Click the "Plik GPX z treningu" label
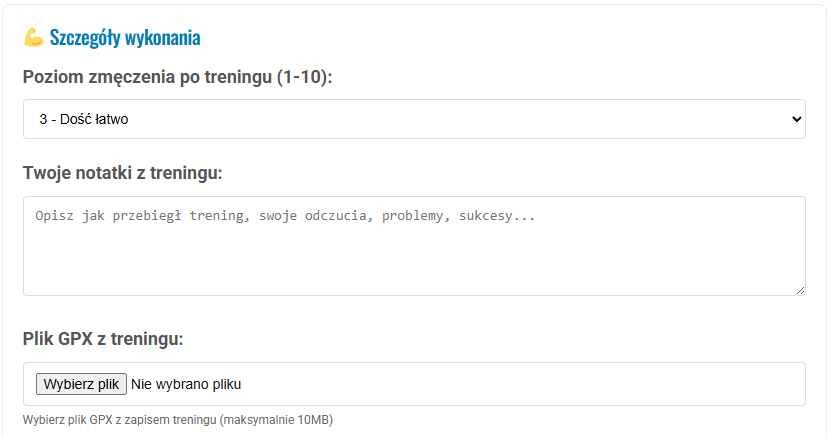829x438 pixels. (x=103, y=339)
